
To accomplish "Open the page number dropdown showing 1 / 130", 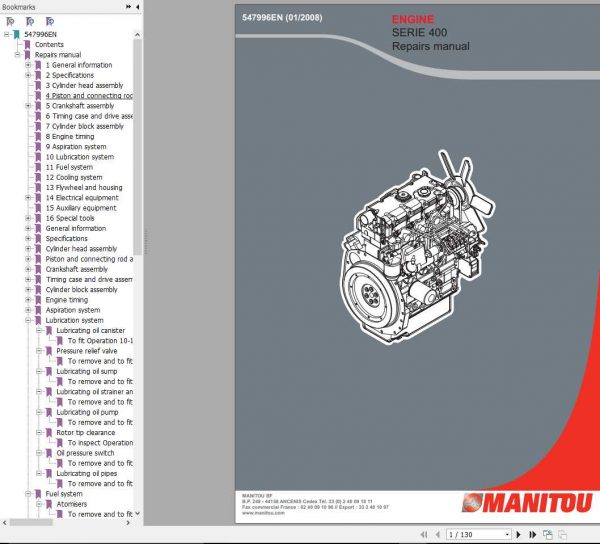I will pyautogui.click(x=507, y=534).
